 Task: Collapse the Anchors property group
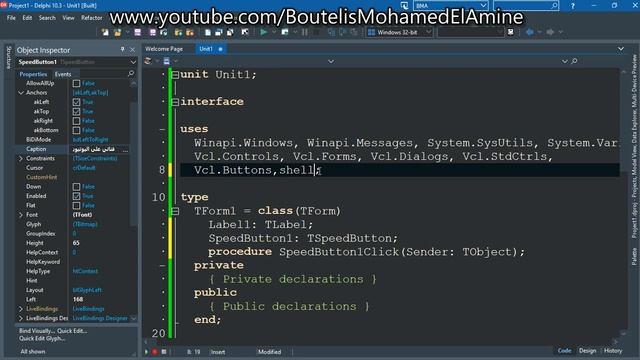pos(21,93)
